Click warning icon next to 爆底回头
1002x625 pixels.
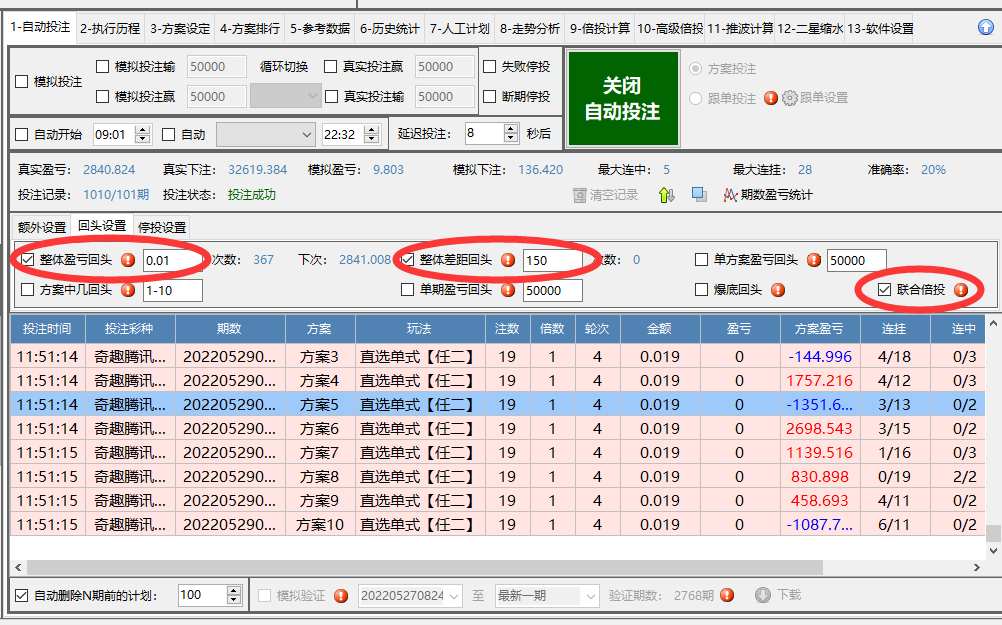pos(778,290)
